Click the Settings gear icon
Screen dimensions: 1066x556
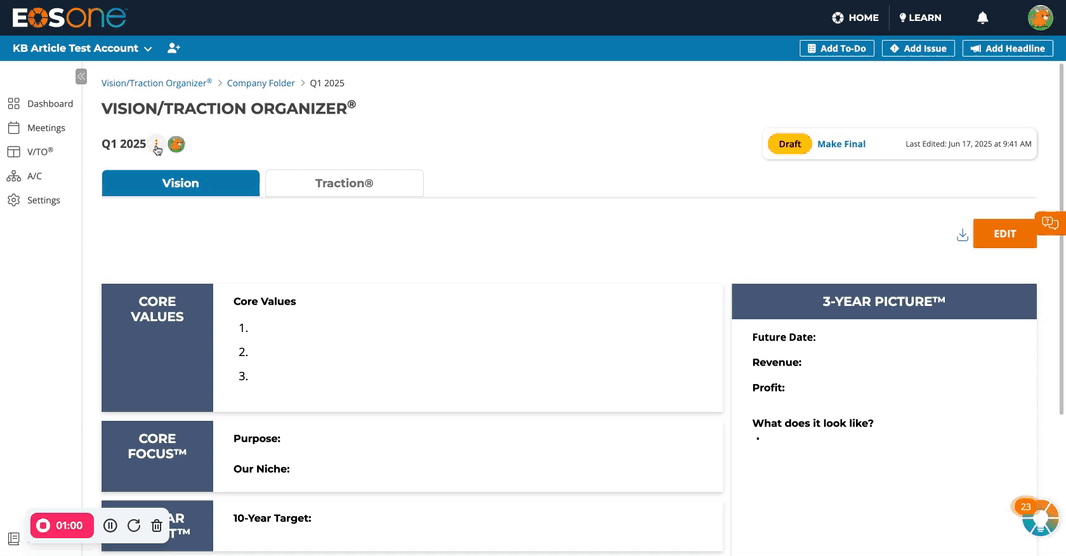14,200
